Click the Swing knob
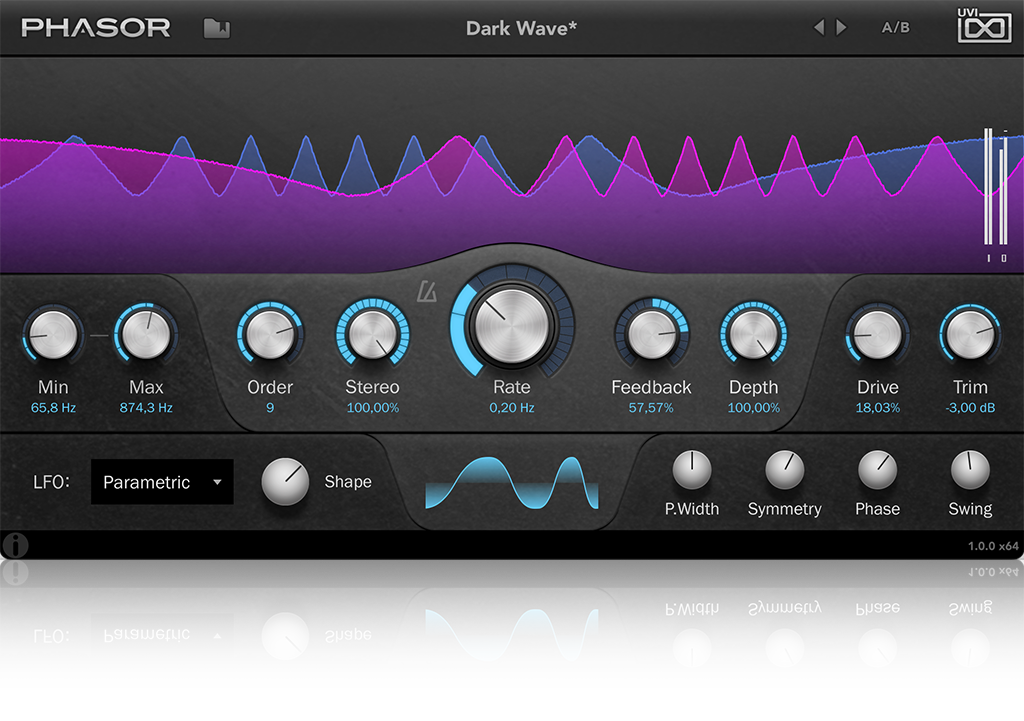This screenshot has height=721, width=1024. click(x=970, y=470)
